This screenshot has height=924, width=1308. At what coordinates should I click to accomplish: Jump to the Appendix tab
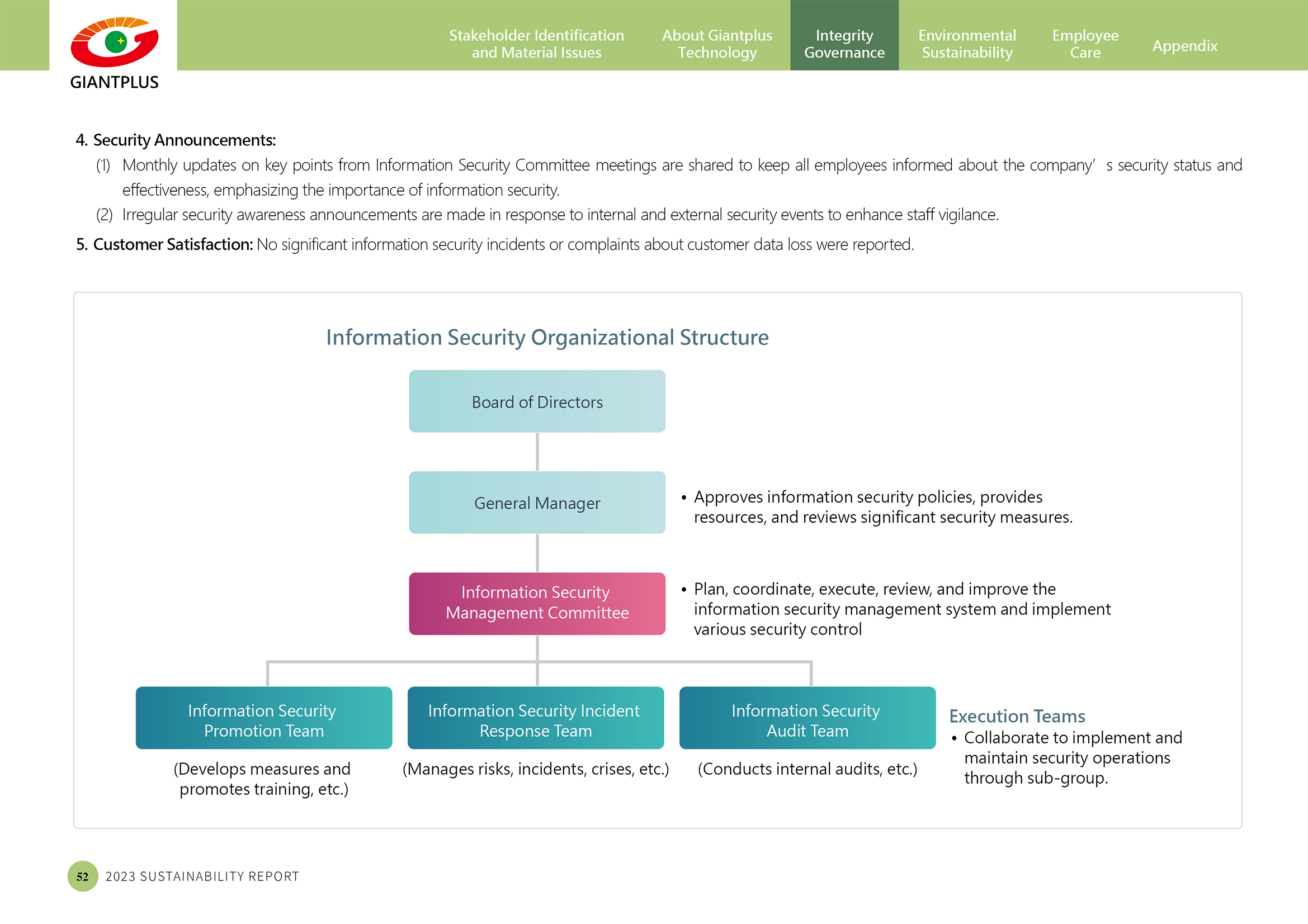[1184, 45]
